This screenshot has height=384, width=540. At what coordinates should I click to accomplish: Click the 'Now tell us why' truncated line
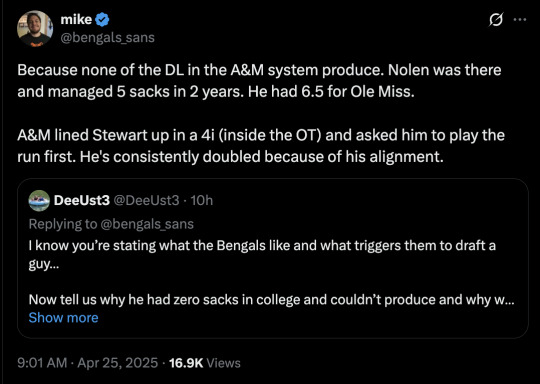point(271,300)
